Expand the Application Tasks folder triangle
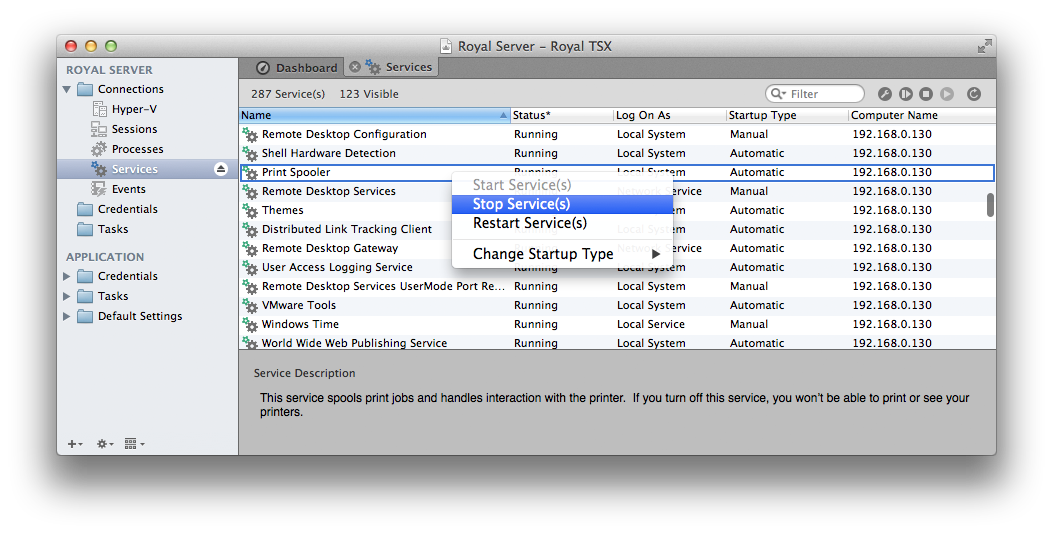1053x534 pixels. [66, 296]
